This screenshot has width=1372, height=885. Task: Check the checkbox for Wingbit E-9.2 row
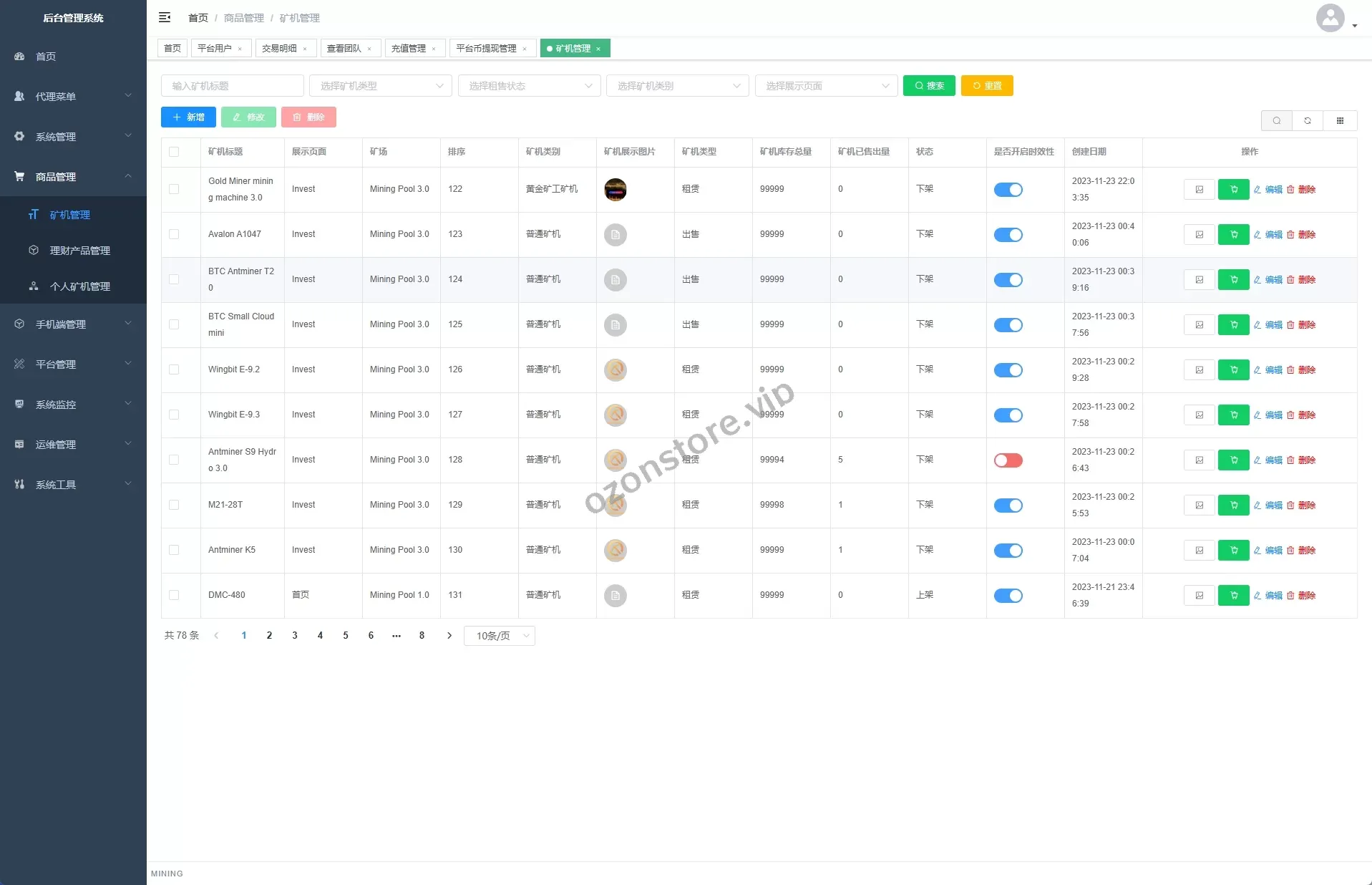click(x=174, y=369)
